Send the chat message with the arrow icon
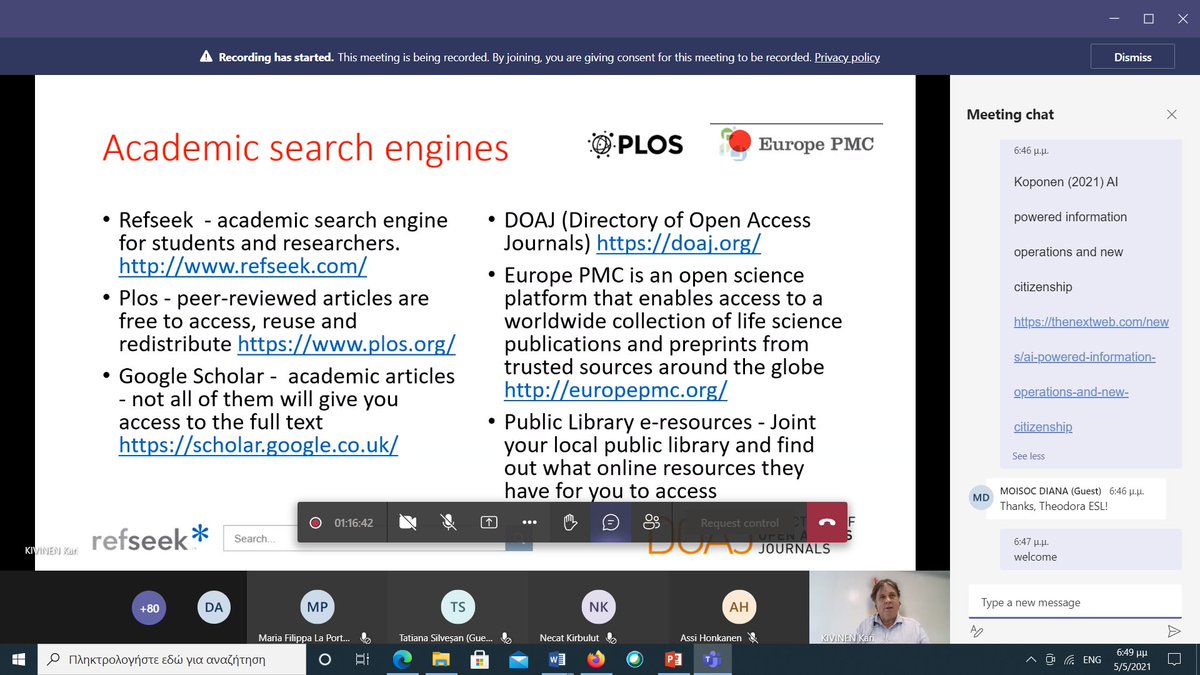Image resolution: width=1200 pixels, height=675 pixels. [1171, 630]
